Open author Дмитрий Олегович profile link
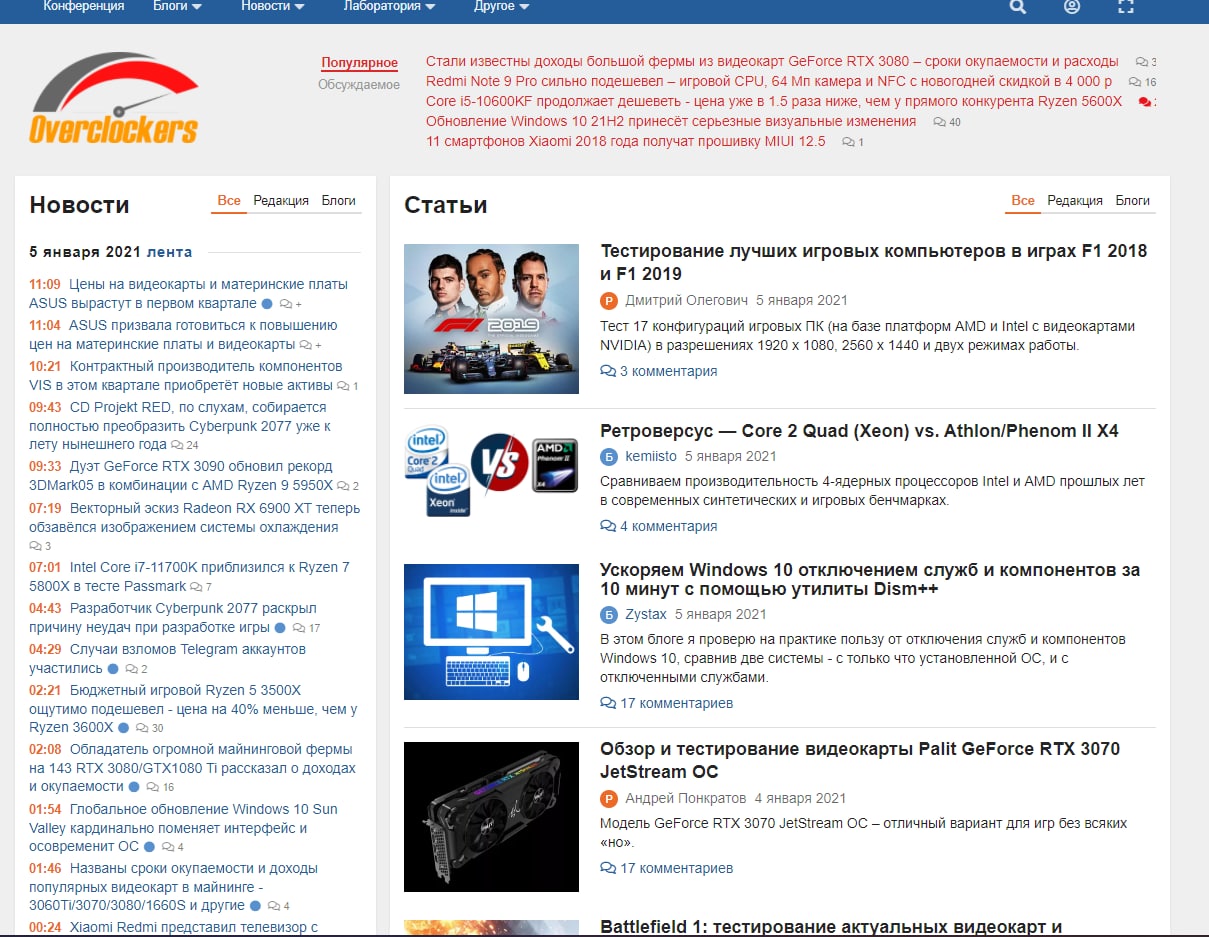 [x=686, y=300]
